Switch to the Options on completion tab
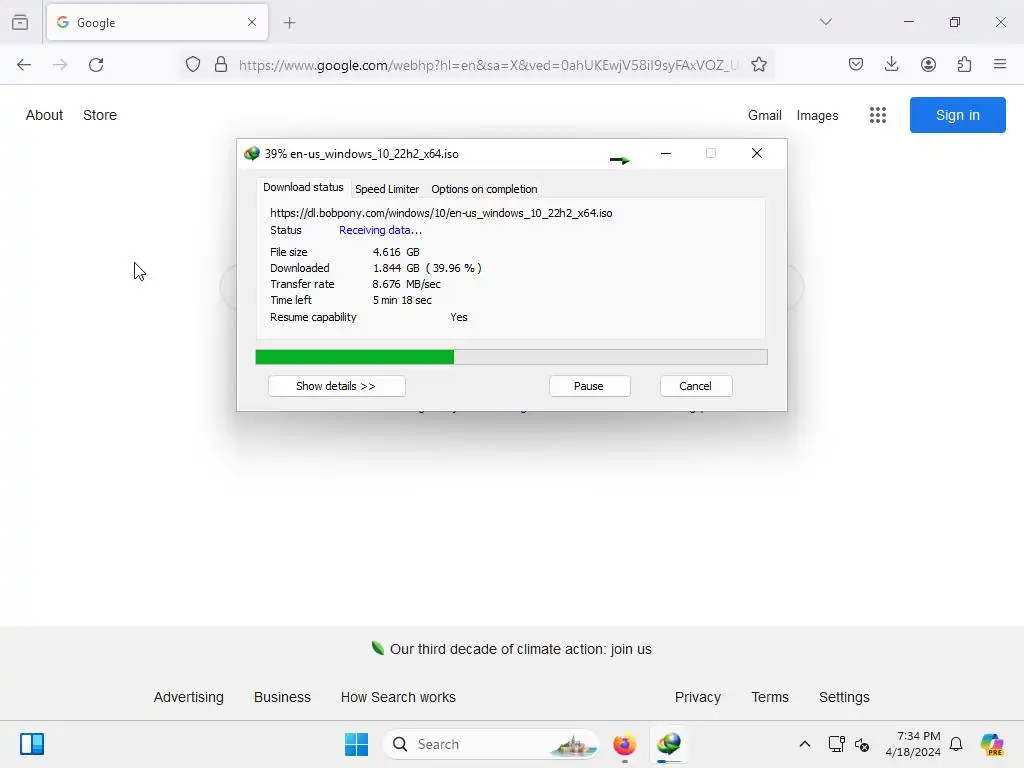The height and width of the screenshot is (768, 1024). [484, 189]
